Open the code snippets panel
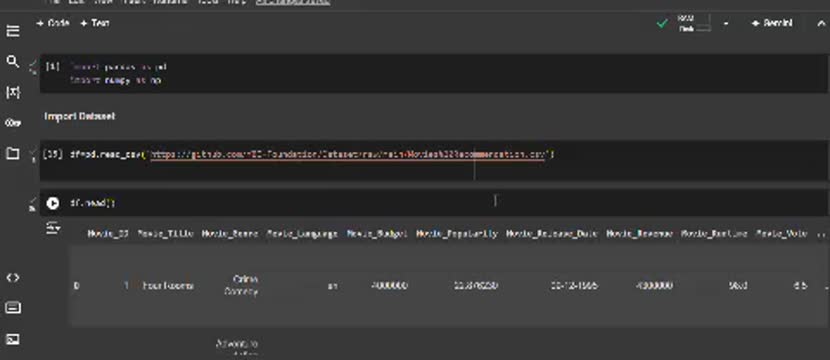 click(13, 277)
